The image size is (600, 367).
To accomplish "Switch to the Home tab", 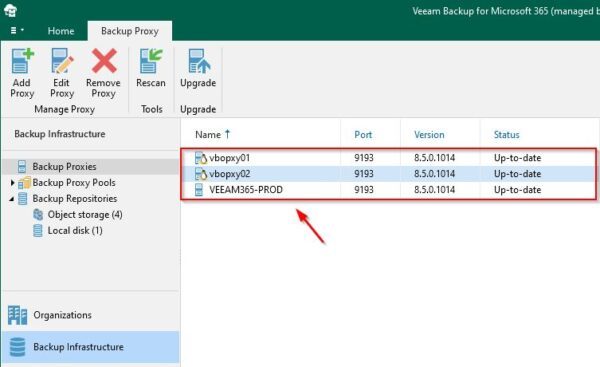I will coord(61,31).
